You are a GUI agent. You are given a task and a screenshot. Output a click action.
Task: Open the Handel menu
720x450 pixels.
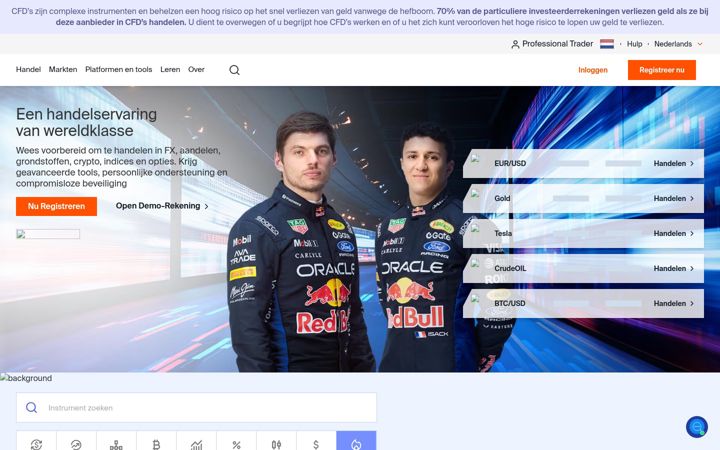pos(28,69)
